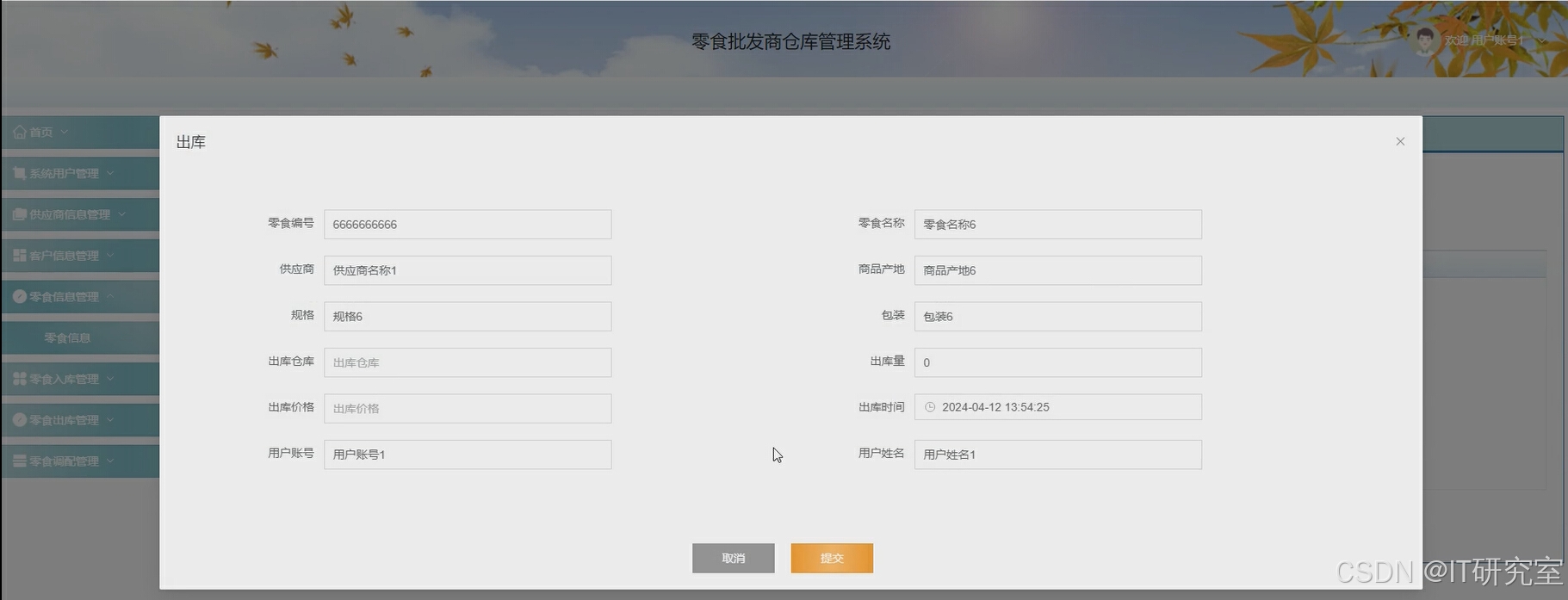Click the 提交 button

click(832, 558)
